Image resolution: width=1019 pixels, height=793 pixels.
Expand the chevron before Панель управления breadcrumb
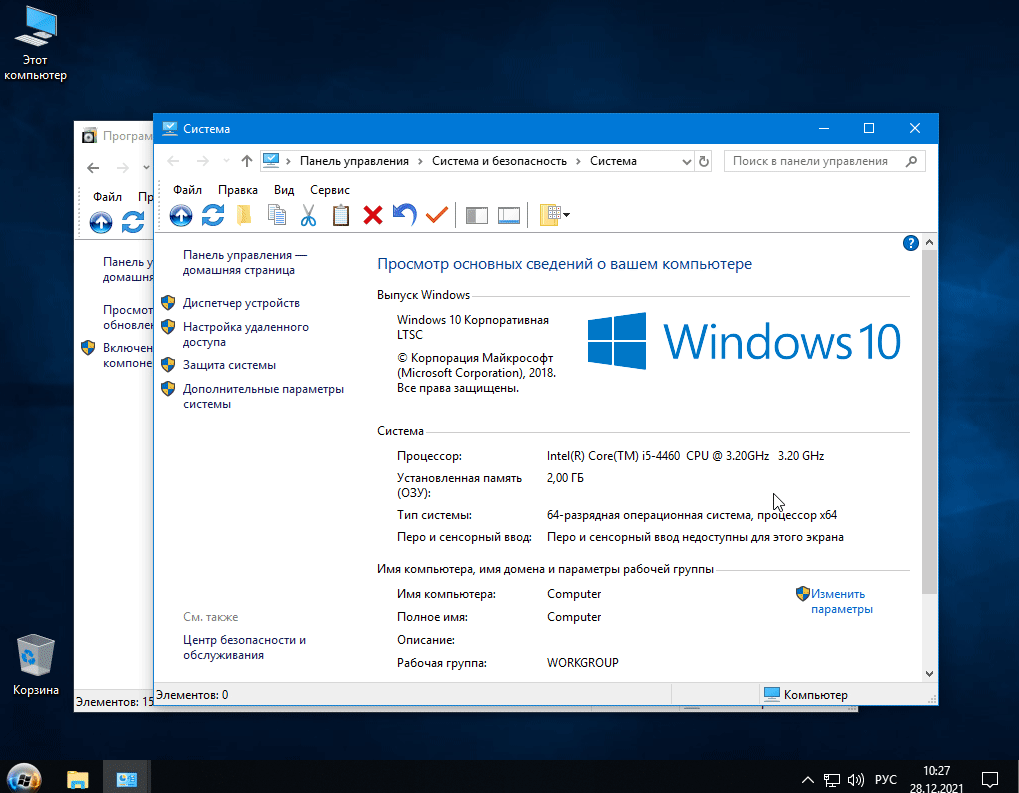[x=289, y=161]
